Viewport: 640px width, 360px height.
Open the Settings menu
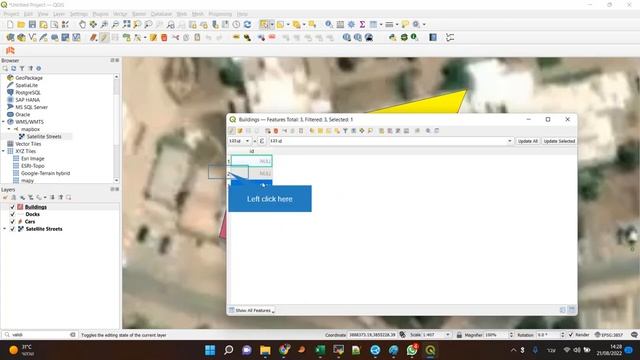(x=79, y=14)
